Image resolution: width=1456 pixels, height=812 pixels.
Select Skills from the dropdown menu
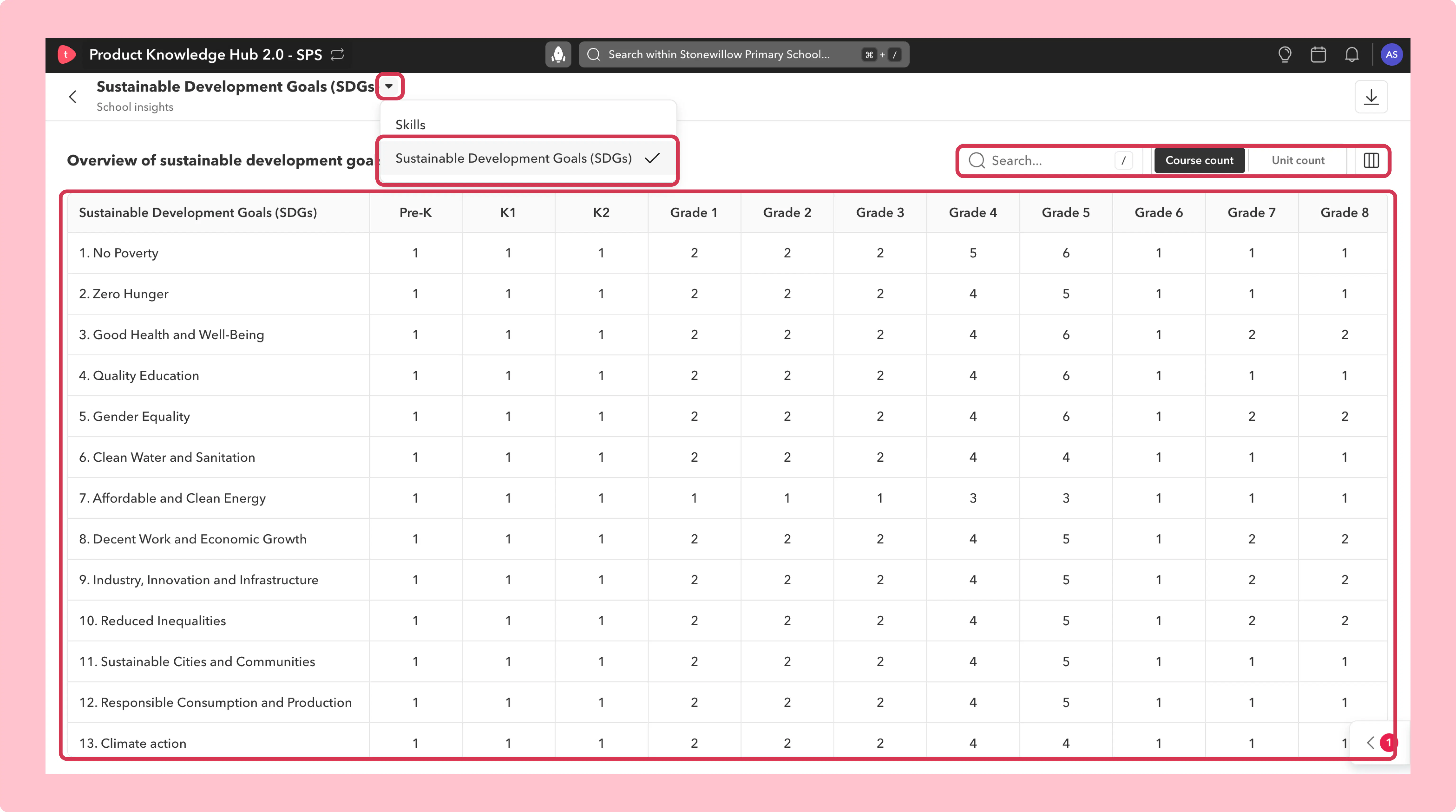tap(410, 124)
